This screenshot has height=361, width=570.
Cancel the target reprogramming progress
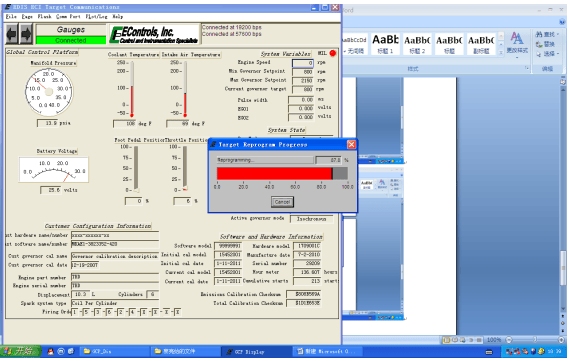pos(282,202)
